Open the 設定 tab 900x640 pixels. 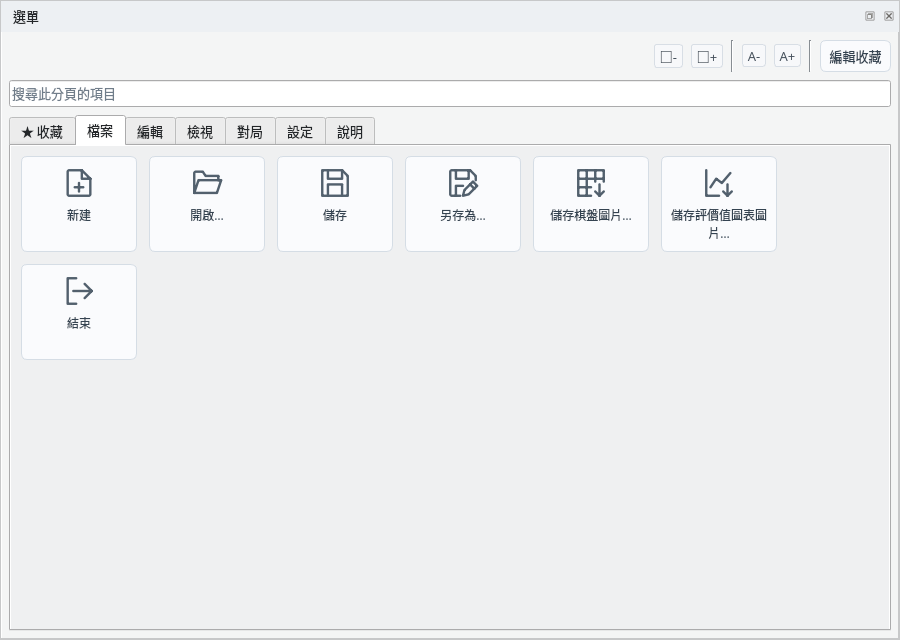pyautogui.click(x=300, y=132)
